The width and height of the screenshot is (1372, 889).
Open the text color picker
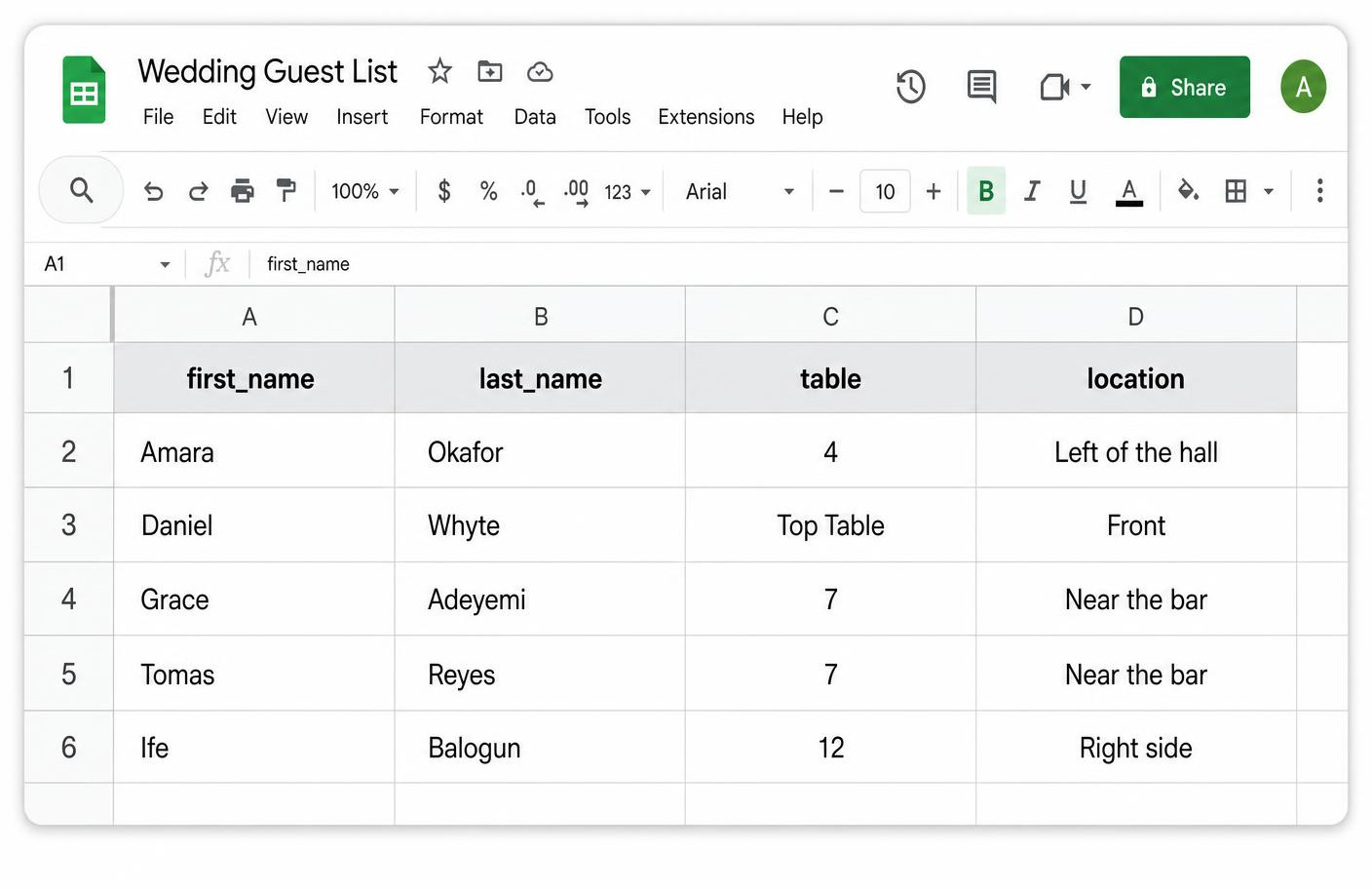[1128, 192]
